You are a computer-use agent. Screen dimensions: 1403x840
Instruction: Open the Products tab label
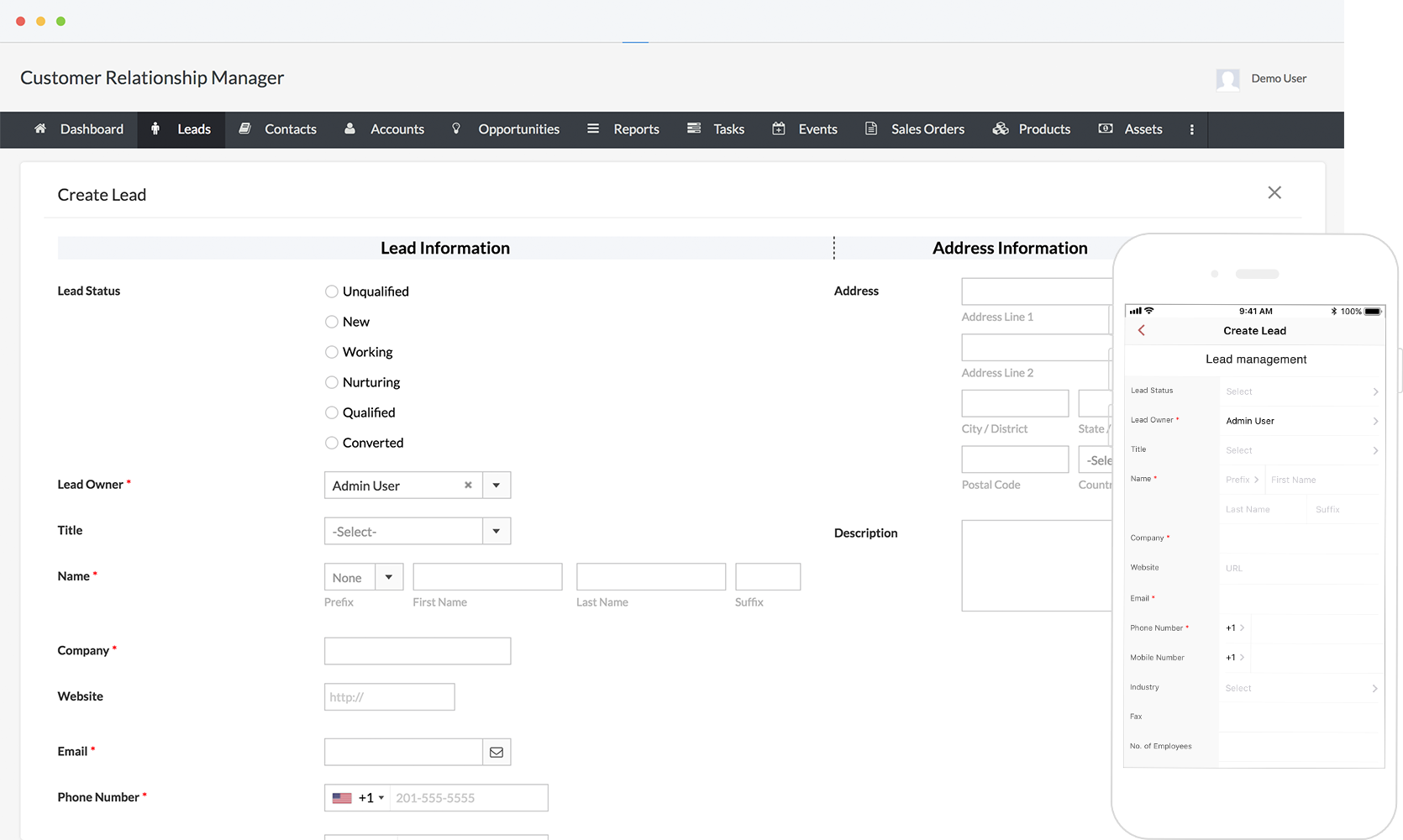point(1044,129)
